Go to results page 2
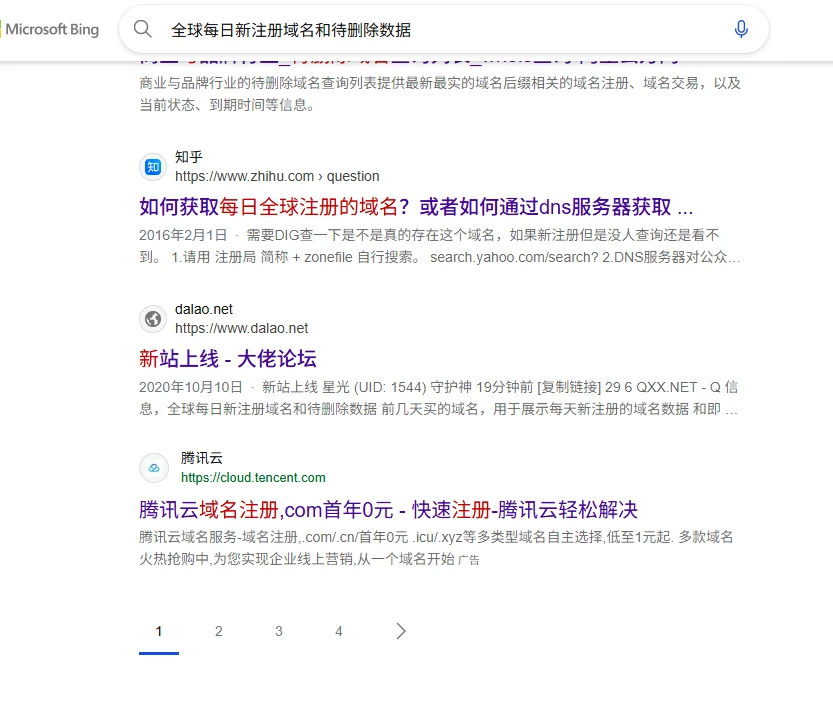 [219, 631]
